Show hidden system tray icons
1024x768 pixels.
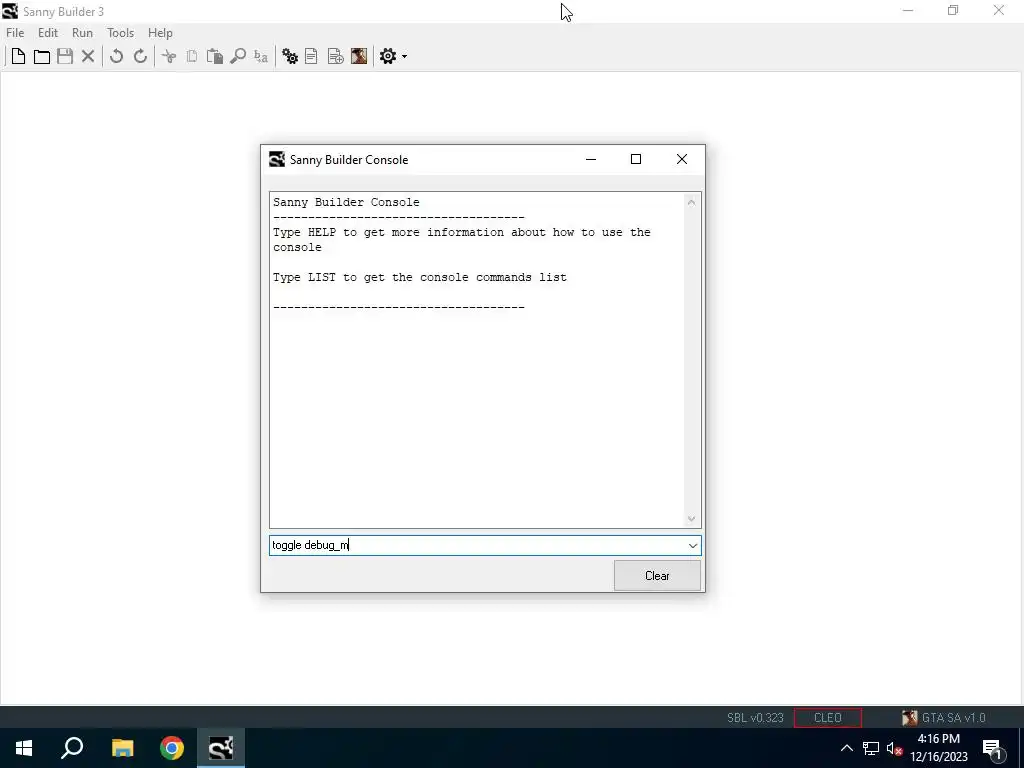(x=846, y=748)
